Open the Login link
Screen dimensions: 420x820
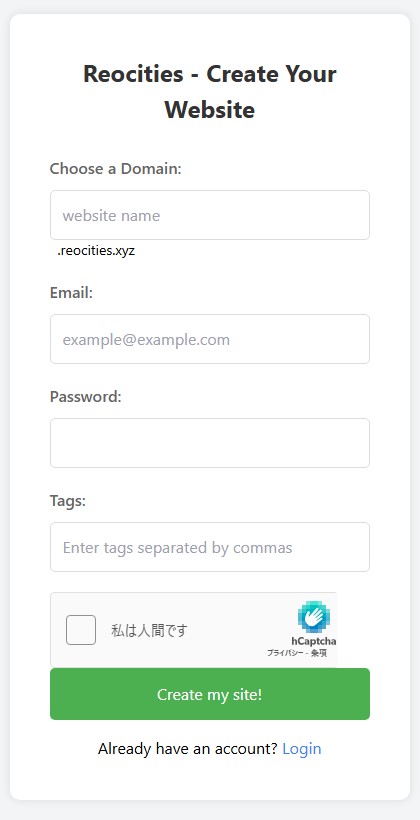302,749
